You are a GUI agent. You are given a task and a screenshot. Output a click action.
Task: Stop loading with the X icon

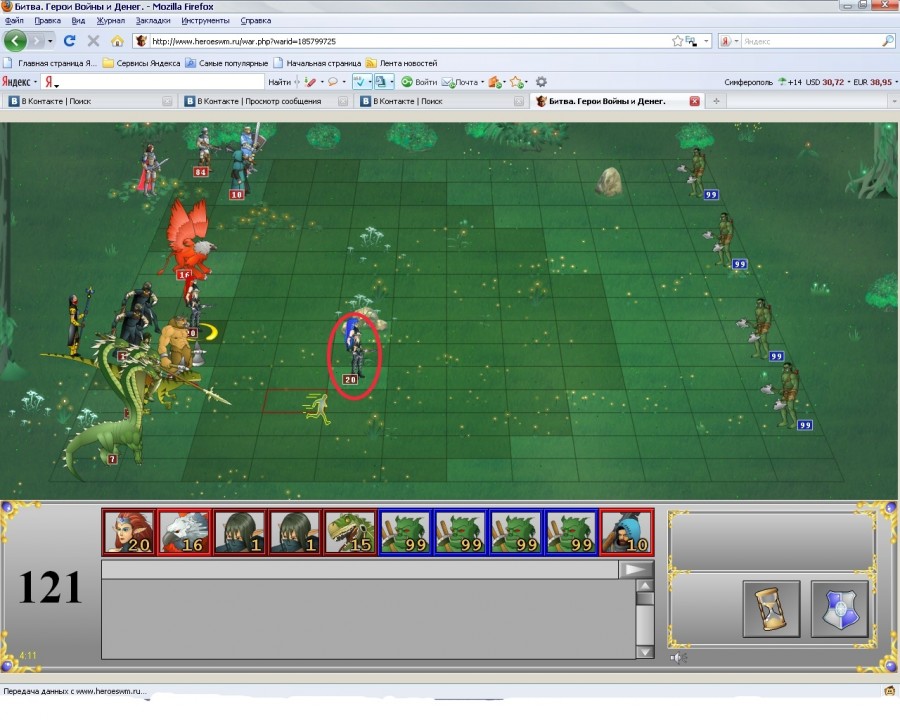(93, 41)
